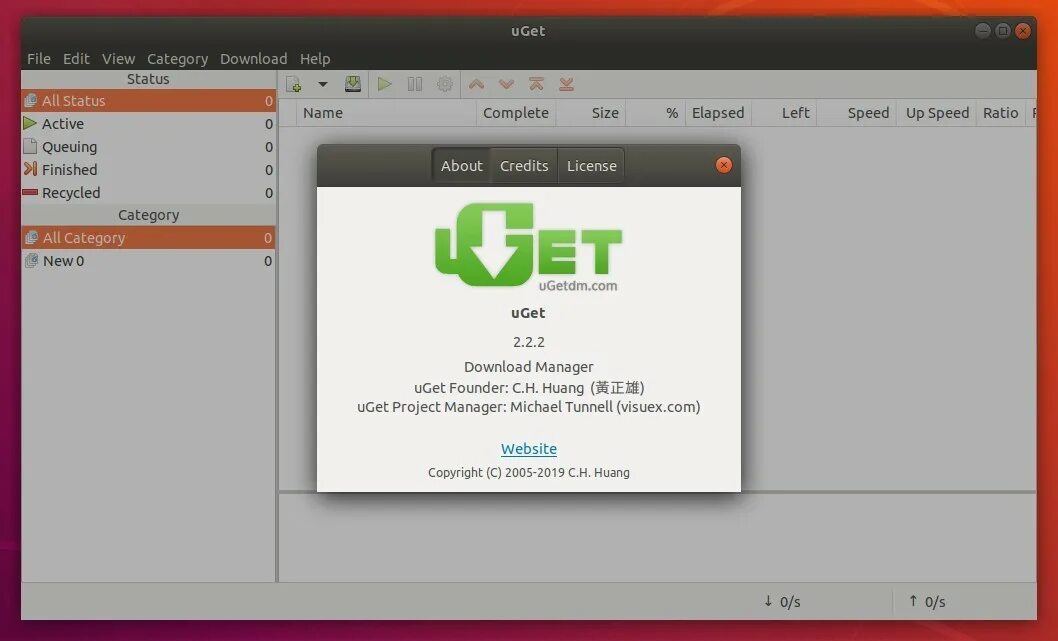Click the new download toolbar icon
This screenshot has height=641, width=1058.
[x=294, y=84]
